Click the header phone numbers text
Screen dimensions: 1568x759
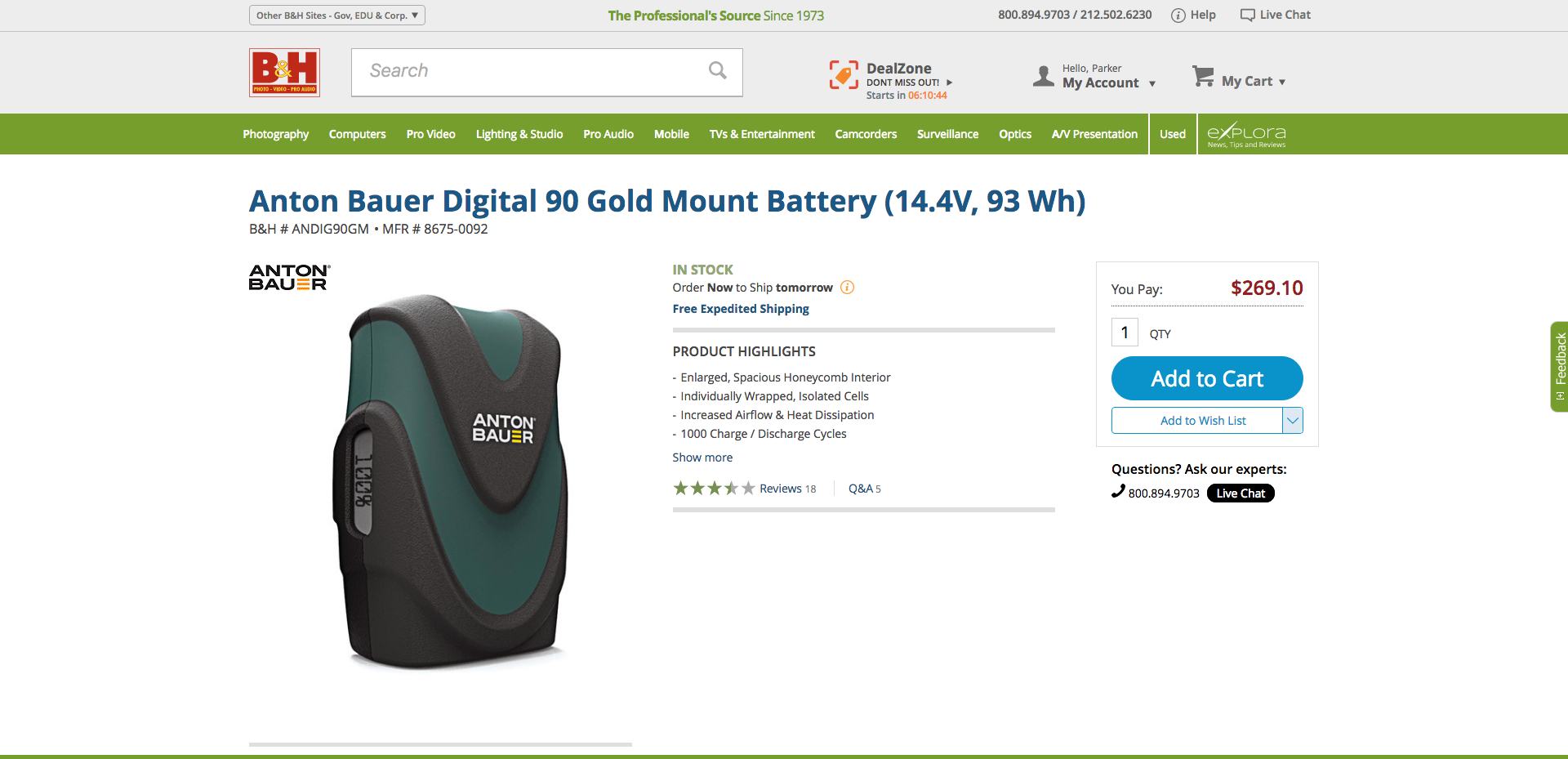coord(1075,15)
